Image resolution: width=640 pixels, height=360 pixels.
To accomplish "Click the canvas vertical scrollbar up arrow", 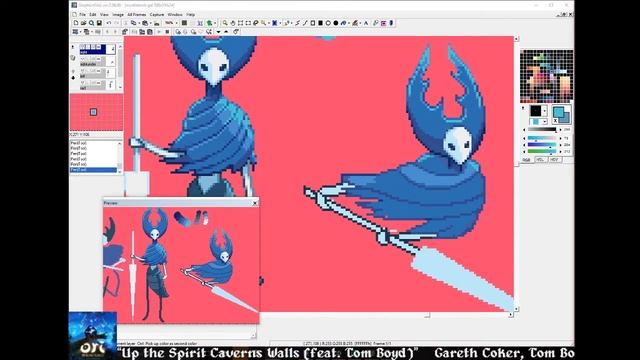I will pyautogui.click(x=516, y=39).
